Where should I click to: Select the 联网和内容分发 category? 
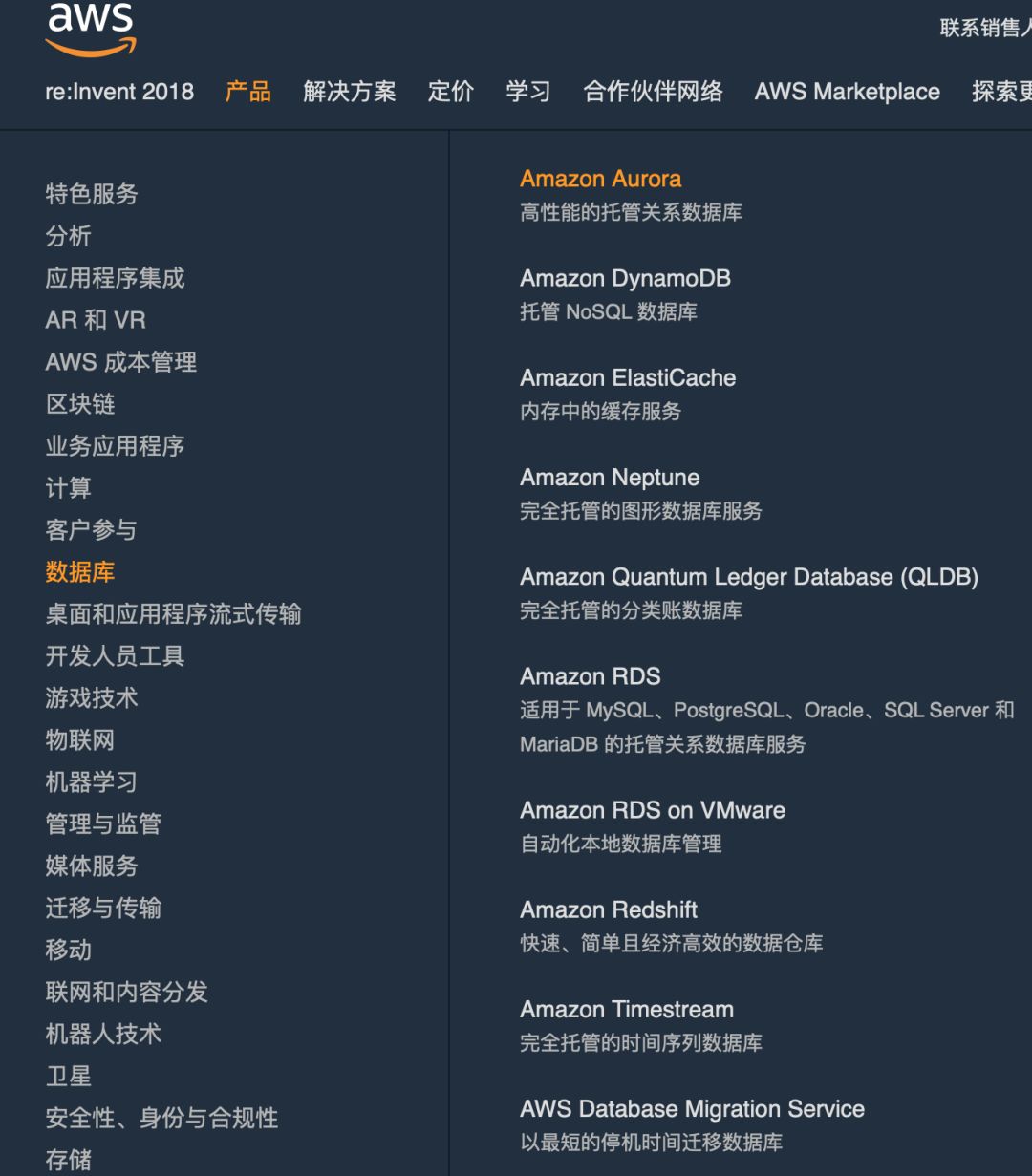[x=127, y=993]
